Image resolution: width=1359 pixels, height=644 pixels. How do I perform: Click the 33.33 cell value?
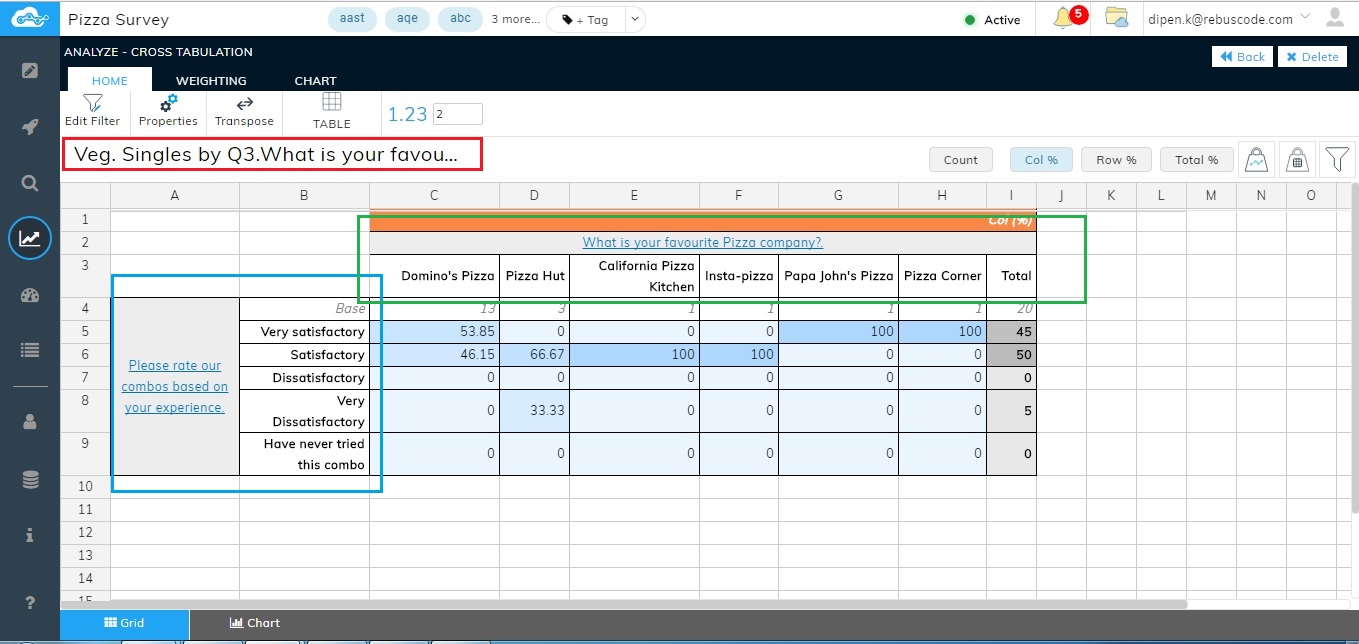535,411
